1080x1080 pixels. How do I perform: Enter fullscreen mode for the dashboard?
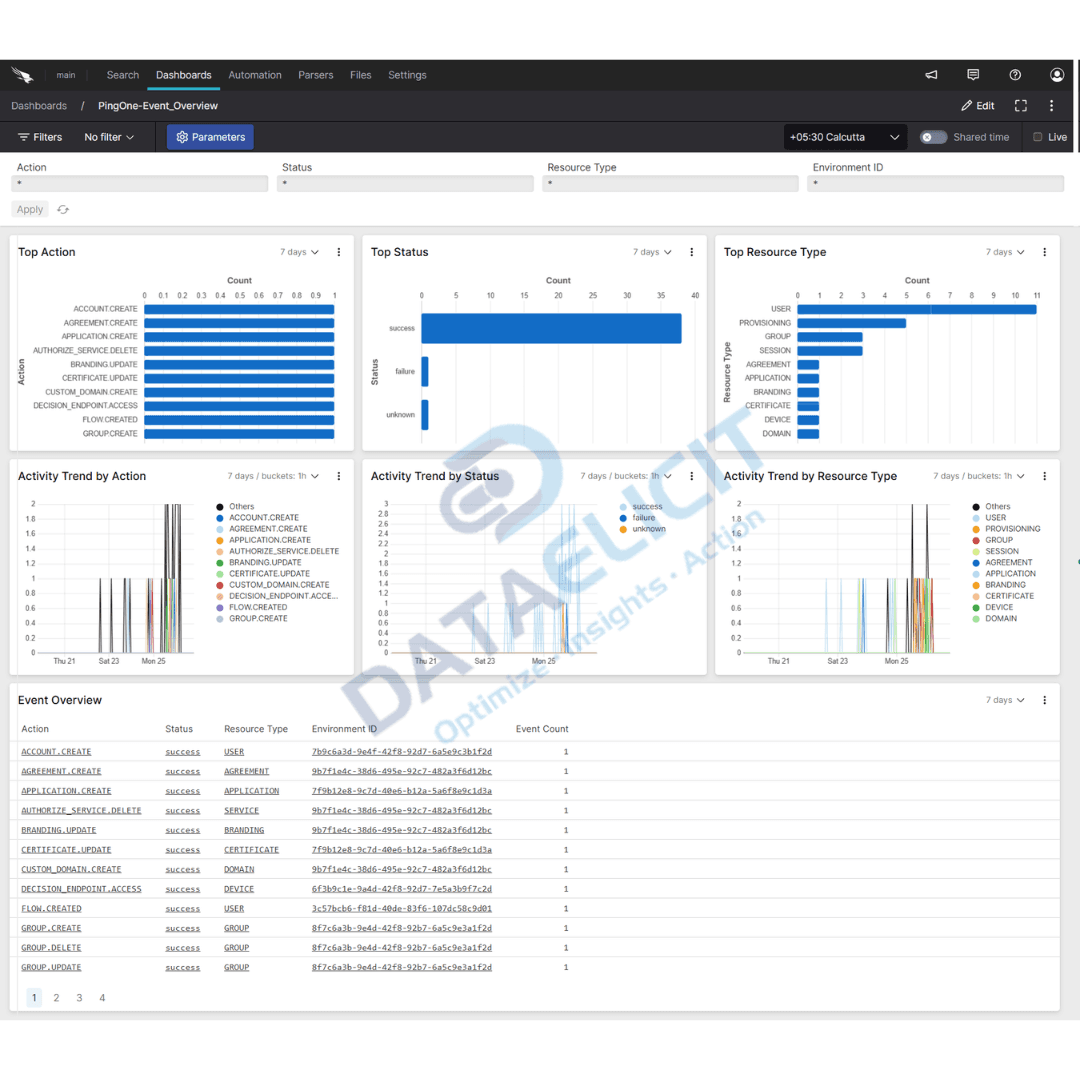(x=1020, y=105)
